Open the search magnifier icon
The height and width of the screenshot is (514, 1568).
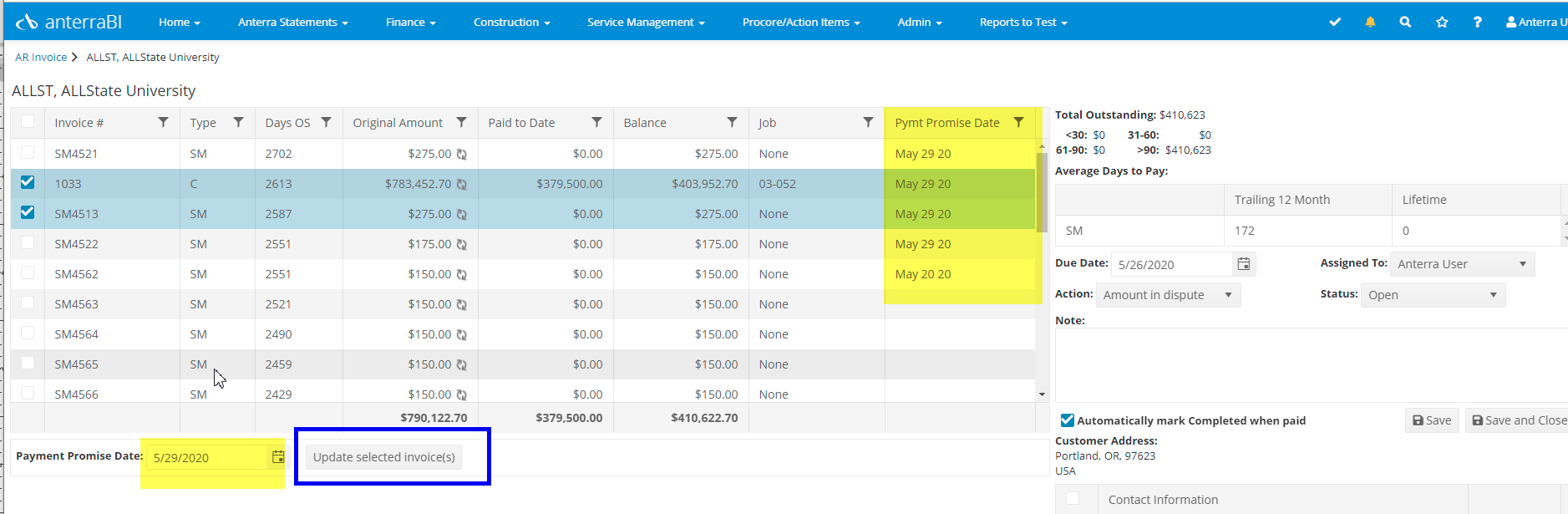[x=1405, y=22]
